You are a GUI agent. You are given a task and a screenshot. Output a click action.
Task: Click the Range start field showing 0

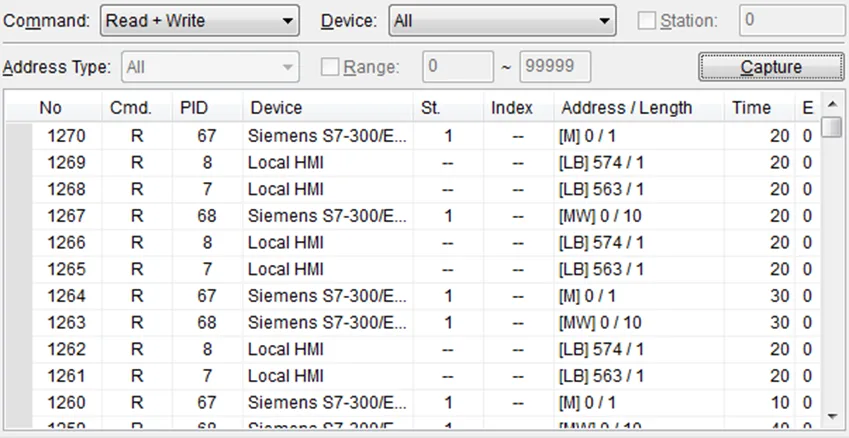point(458,67)
